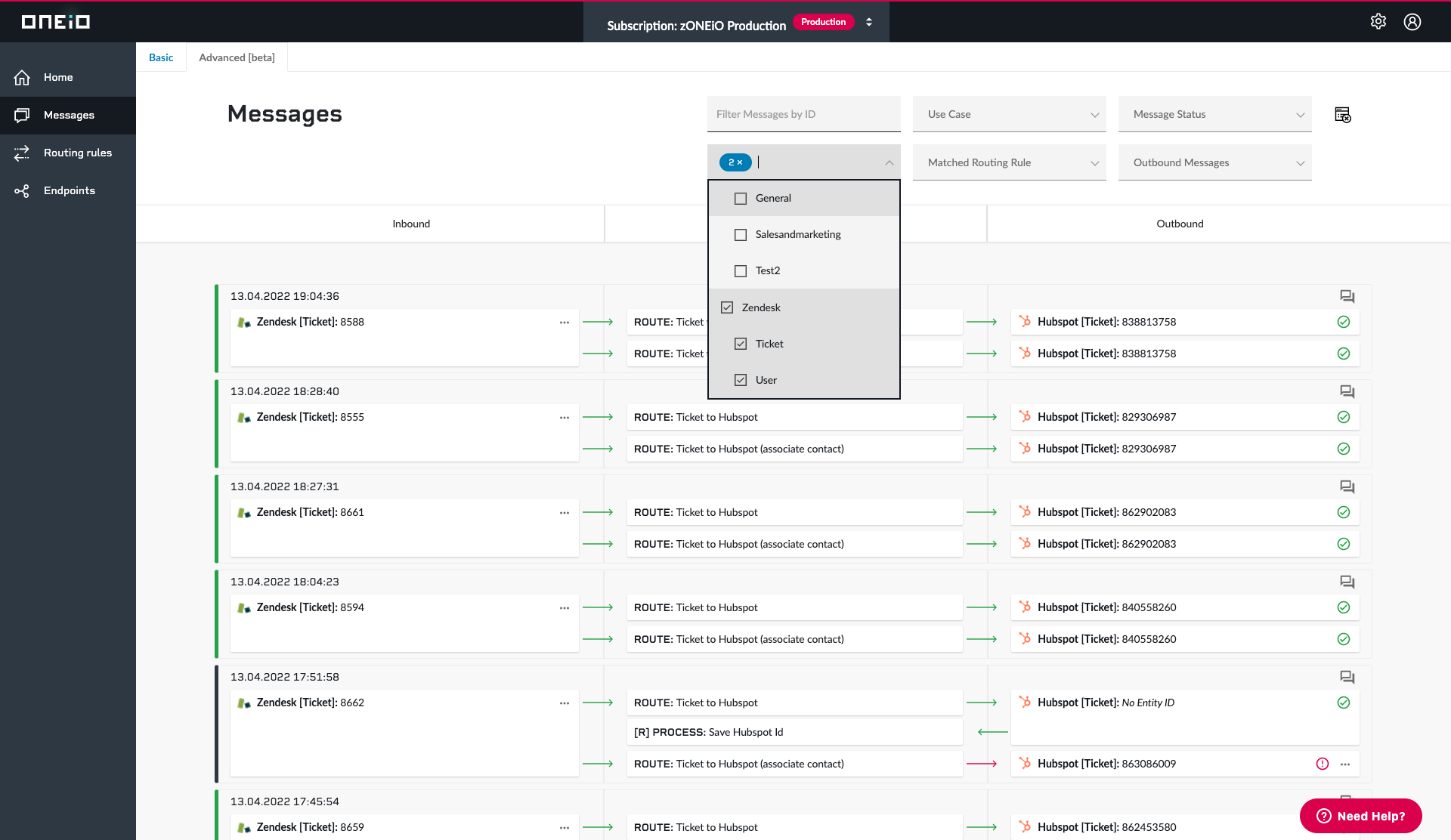Screen dimensions: 1451x840
Task: Open more options for Zendesk Ticket 8662
Action: pos(565,703)
